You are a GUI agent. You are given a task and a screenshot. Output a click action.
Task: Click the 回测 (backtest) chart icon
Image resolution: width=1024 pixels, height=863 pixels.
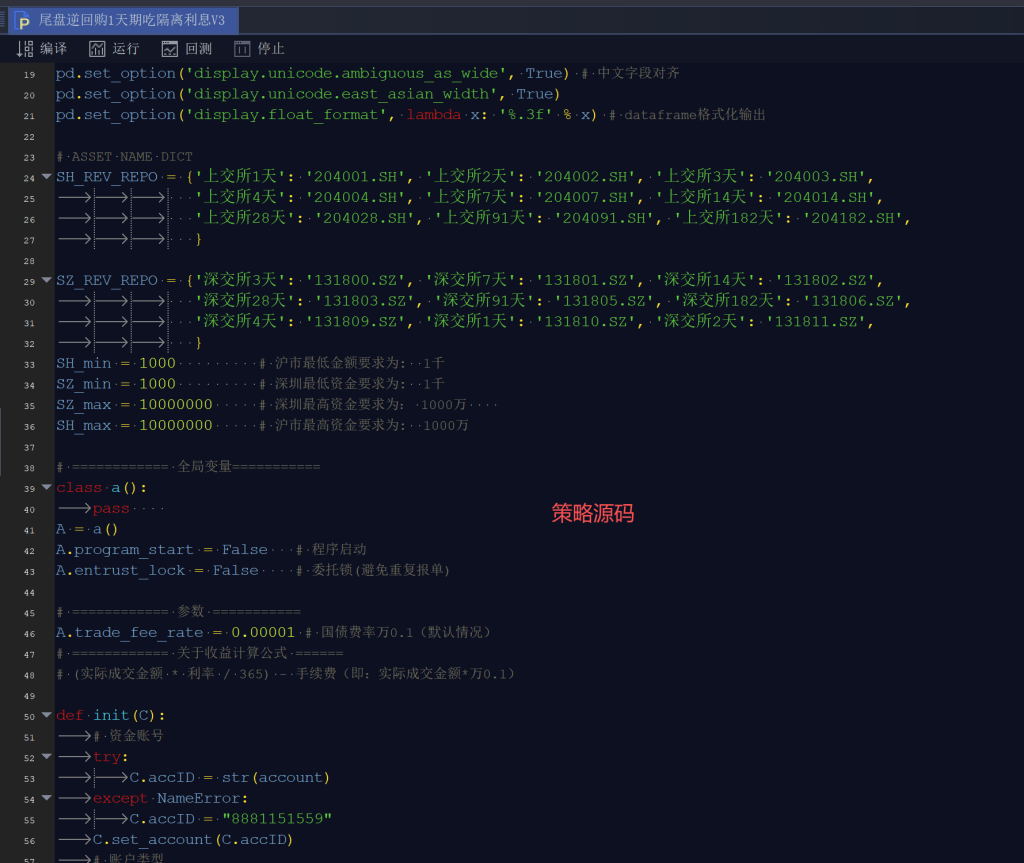170,49
